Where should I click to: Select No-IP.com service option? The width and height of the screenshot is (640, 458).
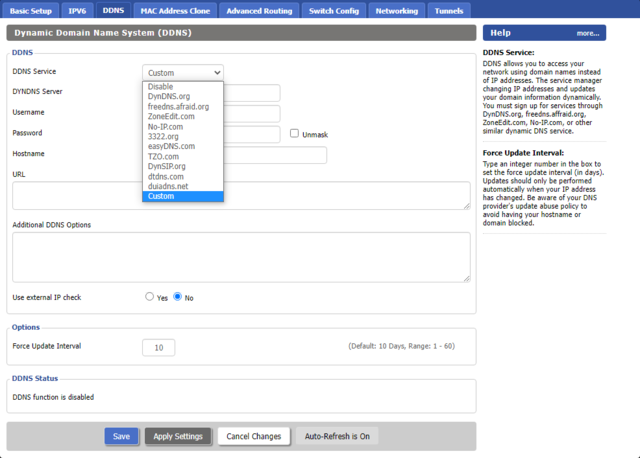pyautogui.click(x=183, y=127)
